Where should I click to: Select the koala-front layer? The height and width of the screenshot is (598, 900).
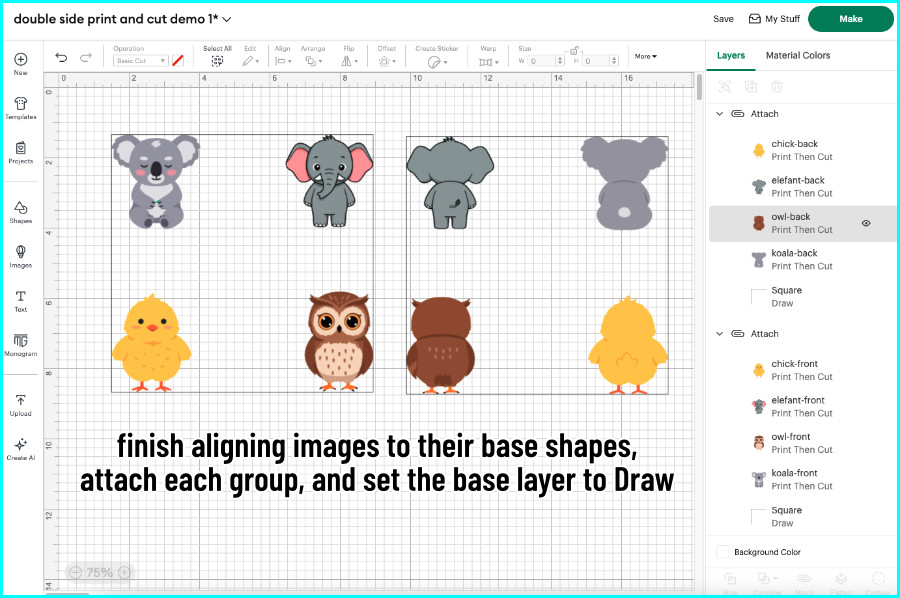[x=802, y=479]
